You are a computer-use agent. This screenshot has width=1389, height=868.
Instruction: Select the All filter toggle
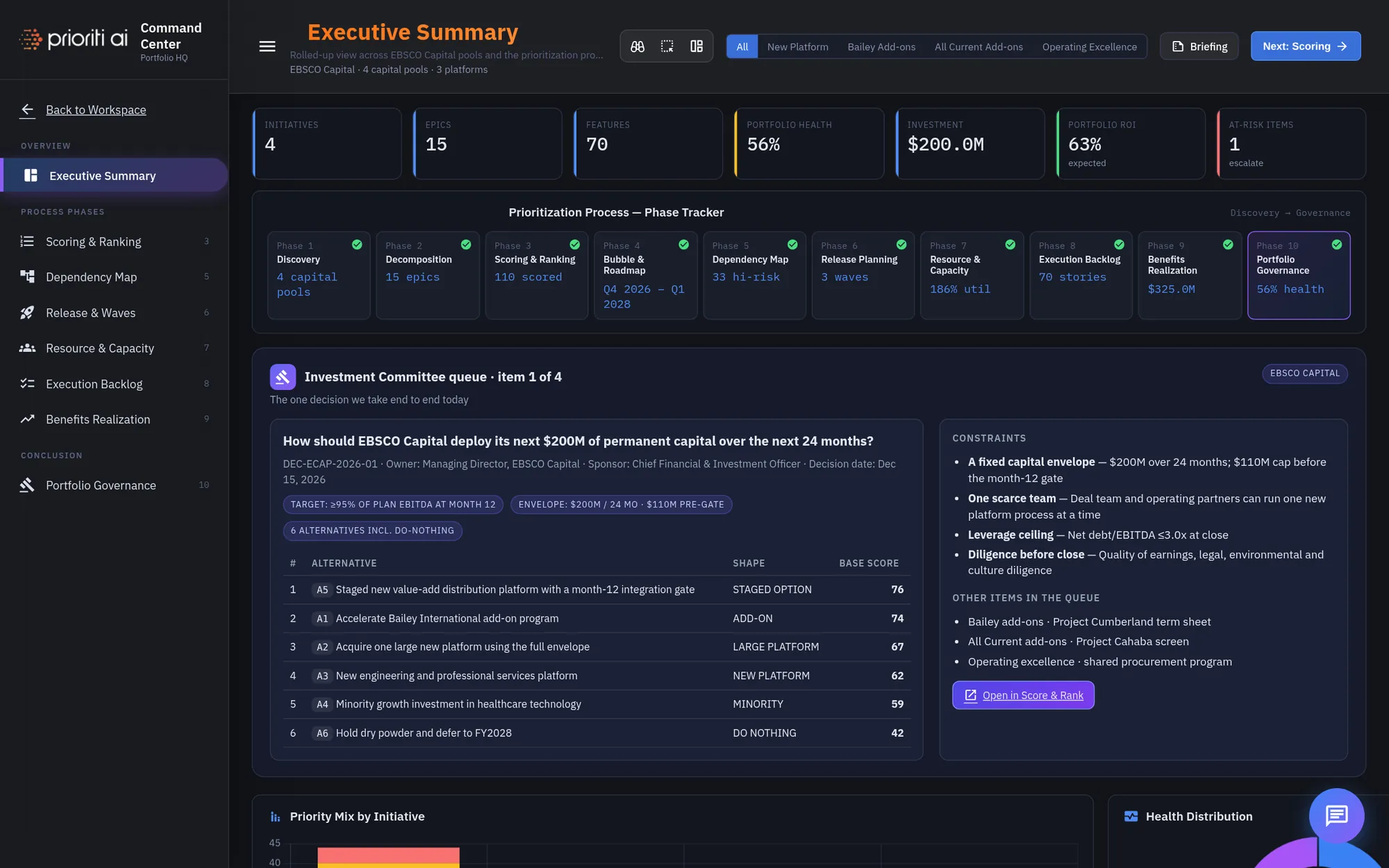(742, 47)
